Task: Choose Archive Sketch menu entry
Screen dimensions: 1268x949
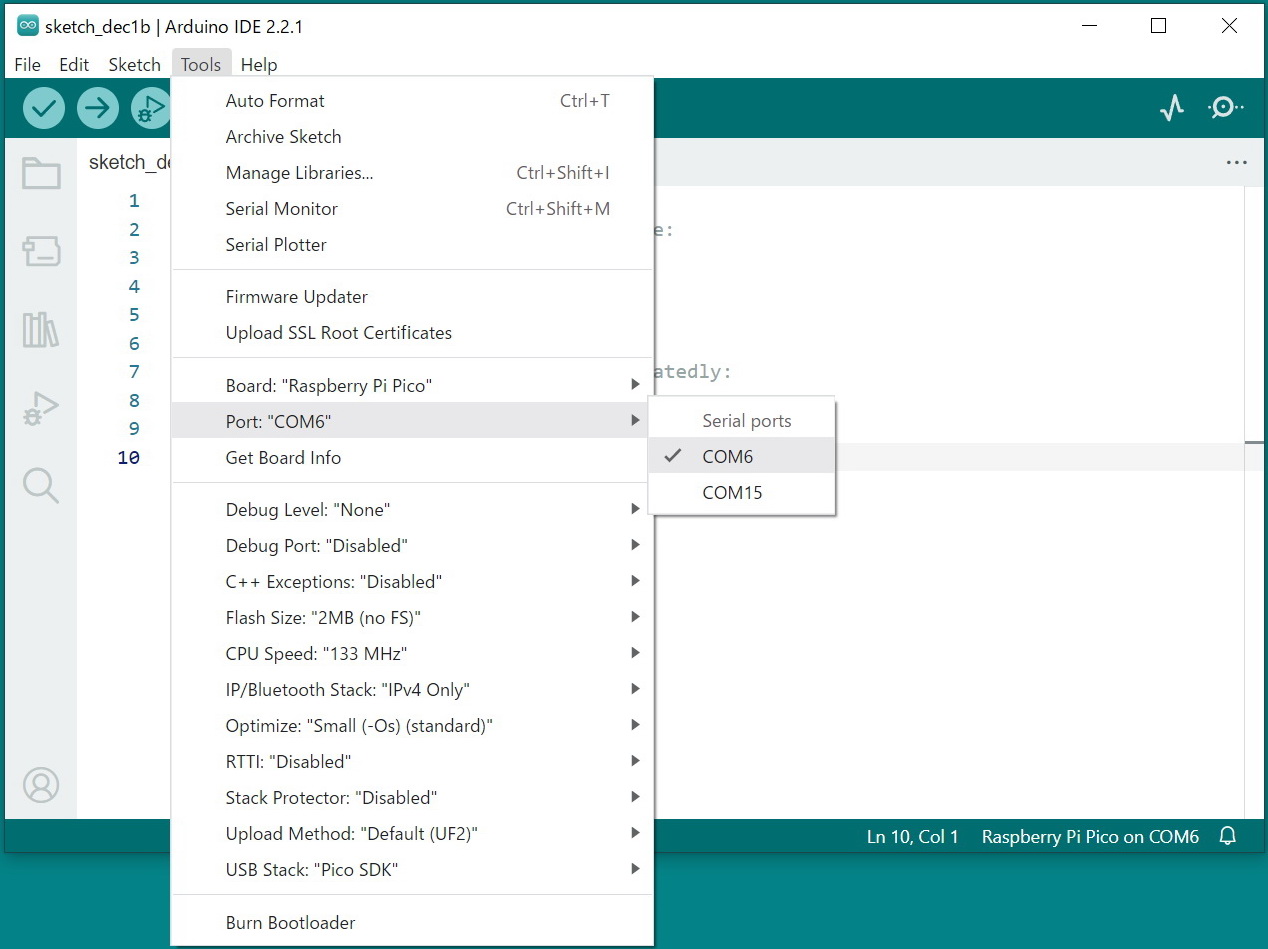Action: point(413,136)
